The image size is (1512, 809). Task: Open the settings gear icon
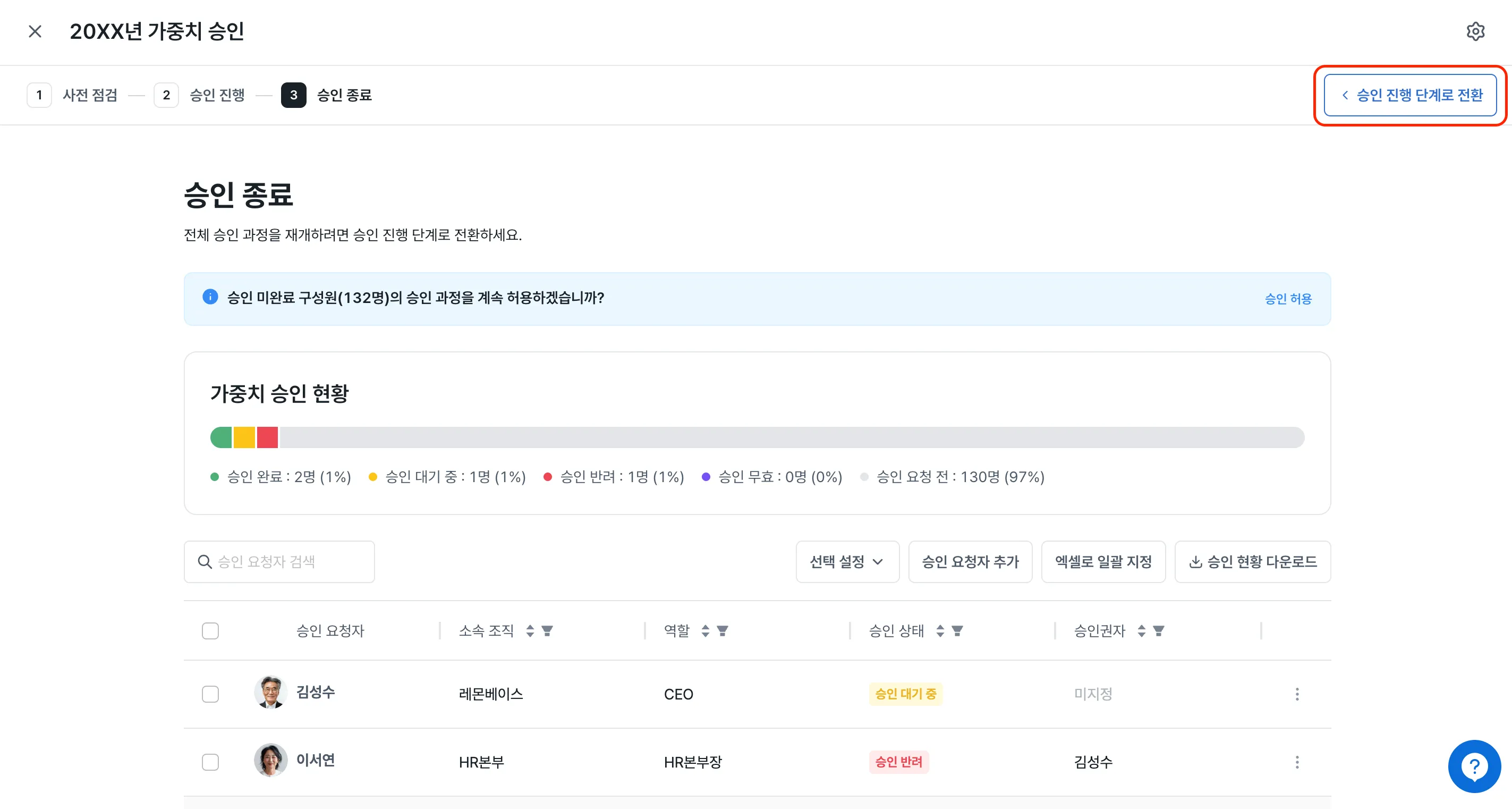pos(1475,32)
